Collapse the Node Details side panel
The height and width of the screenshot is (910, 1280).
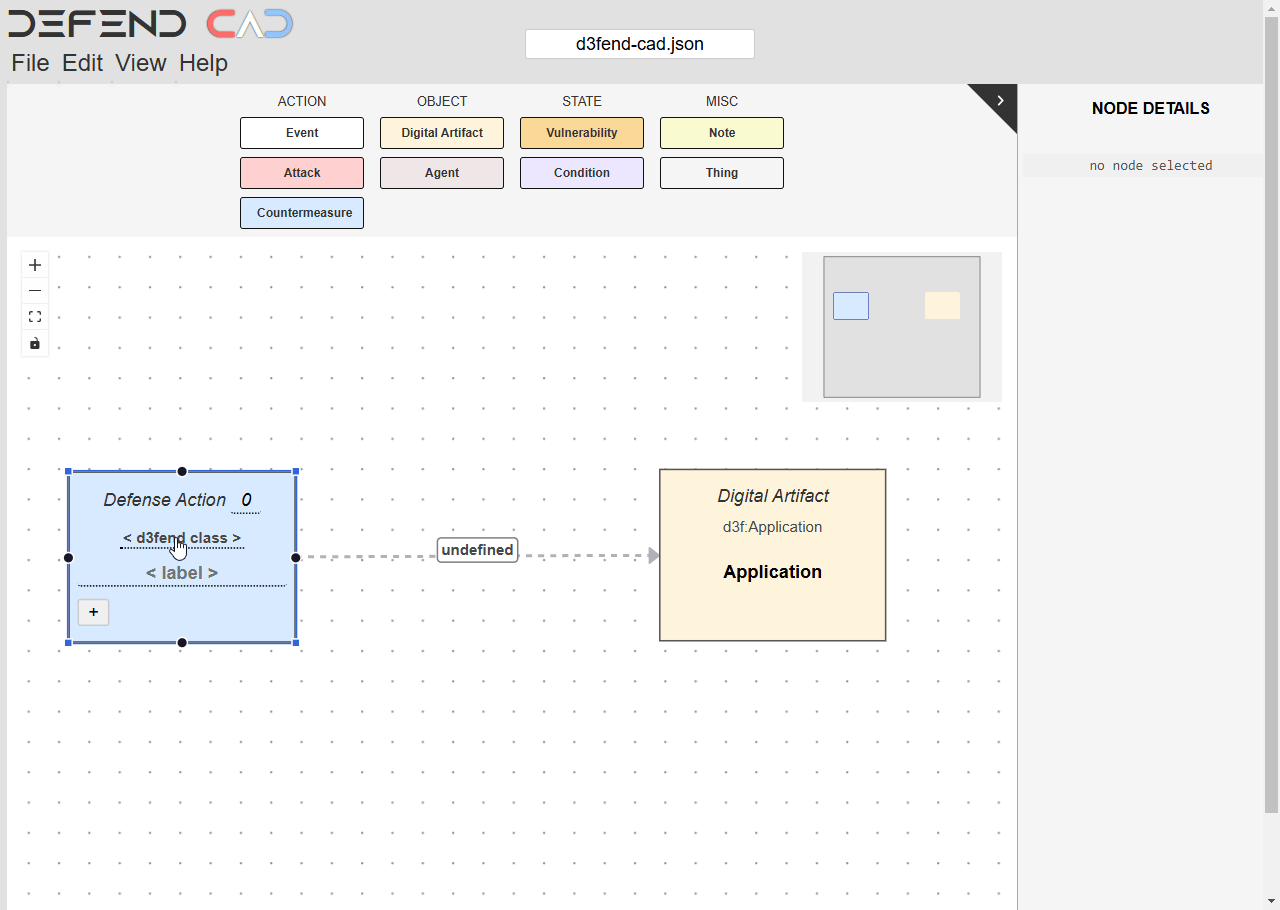[x=1000, y=100]
